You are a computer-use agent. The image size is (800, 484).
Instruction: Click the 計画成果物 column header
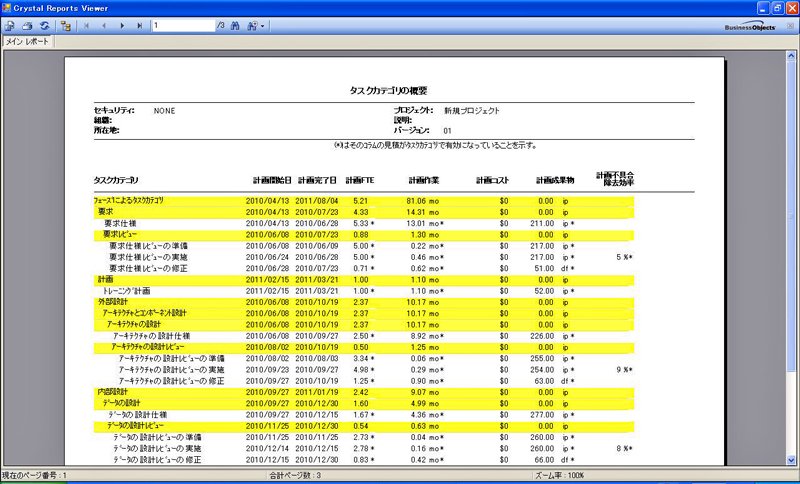pos(555,180)
